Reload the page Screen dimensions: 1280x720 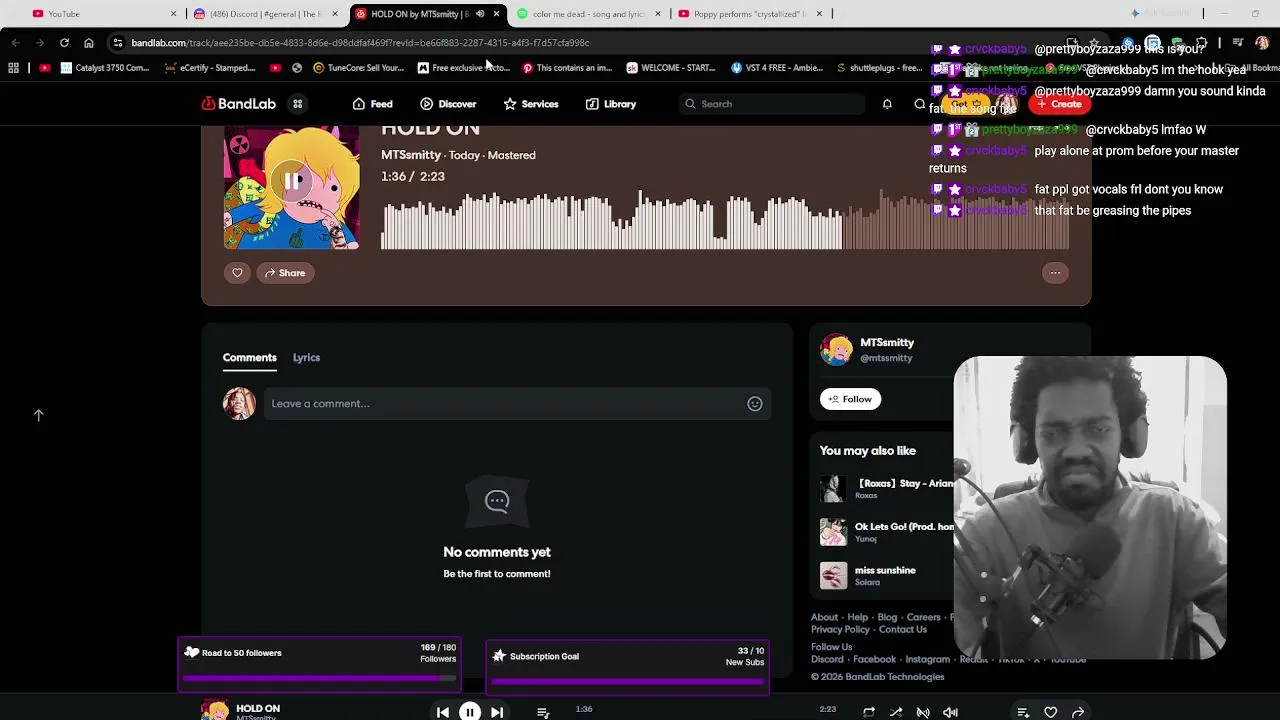pyautogui.click(x=64, y=43)
